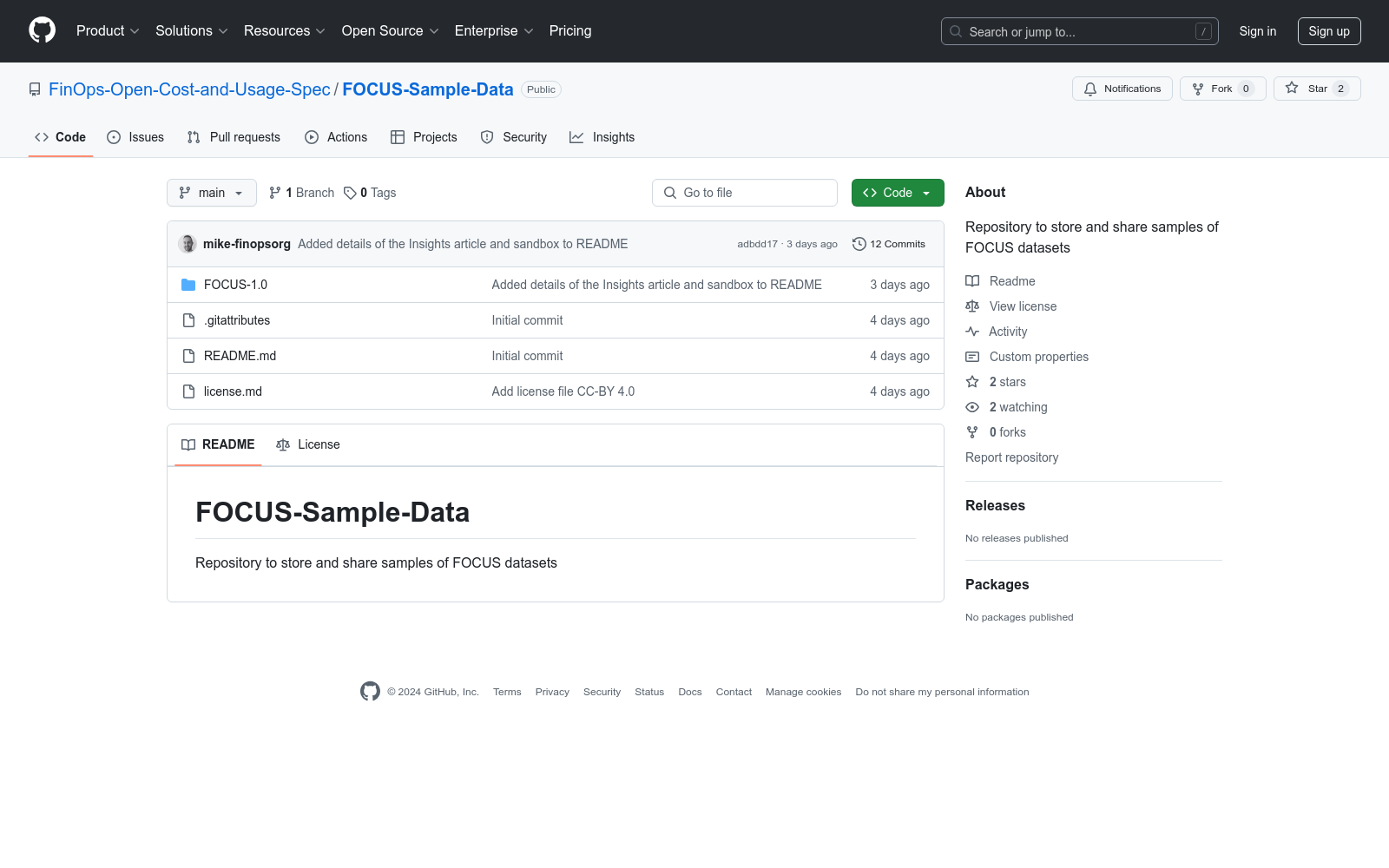Open the Product dropdown menu
1389x868 pixels.
108,31
